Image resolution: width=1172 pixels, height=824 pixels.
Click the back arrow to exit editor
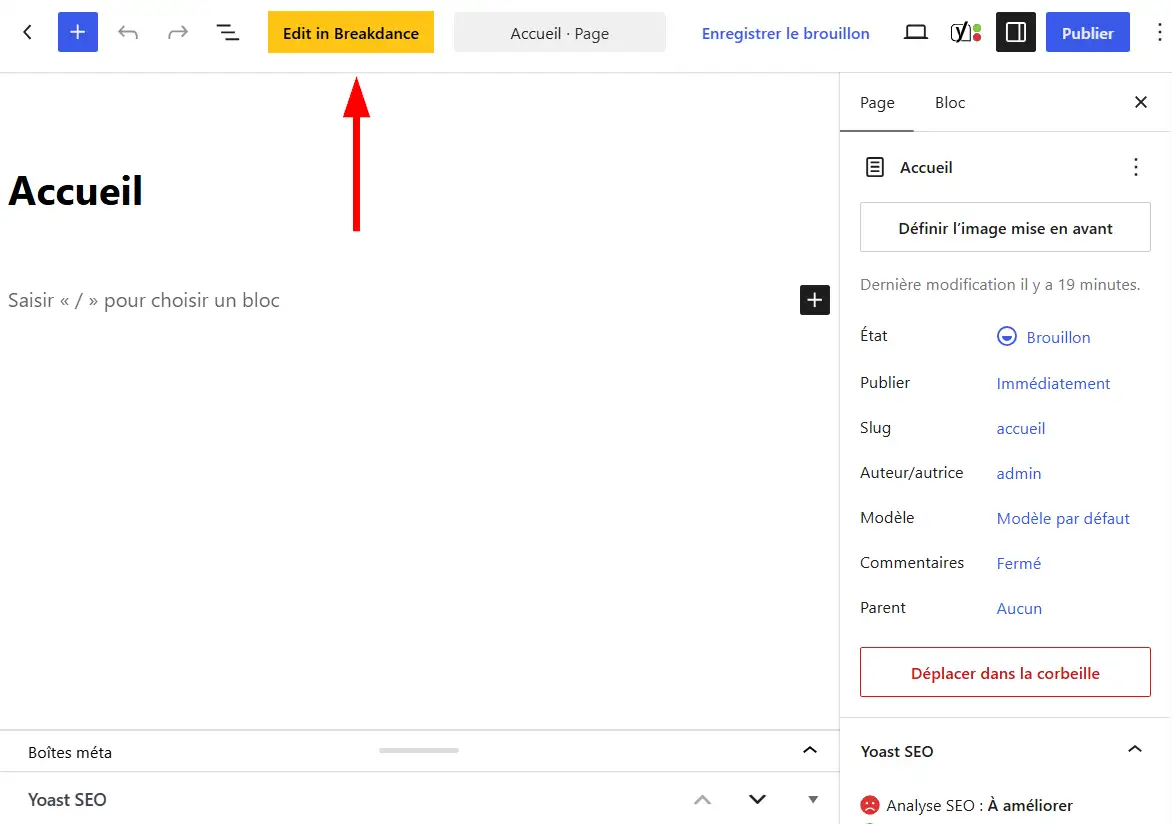click(x=28, y=32)
